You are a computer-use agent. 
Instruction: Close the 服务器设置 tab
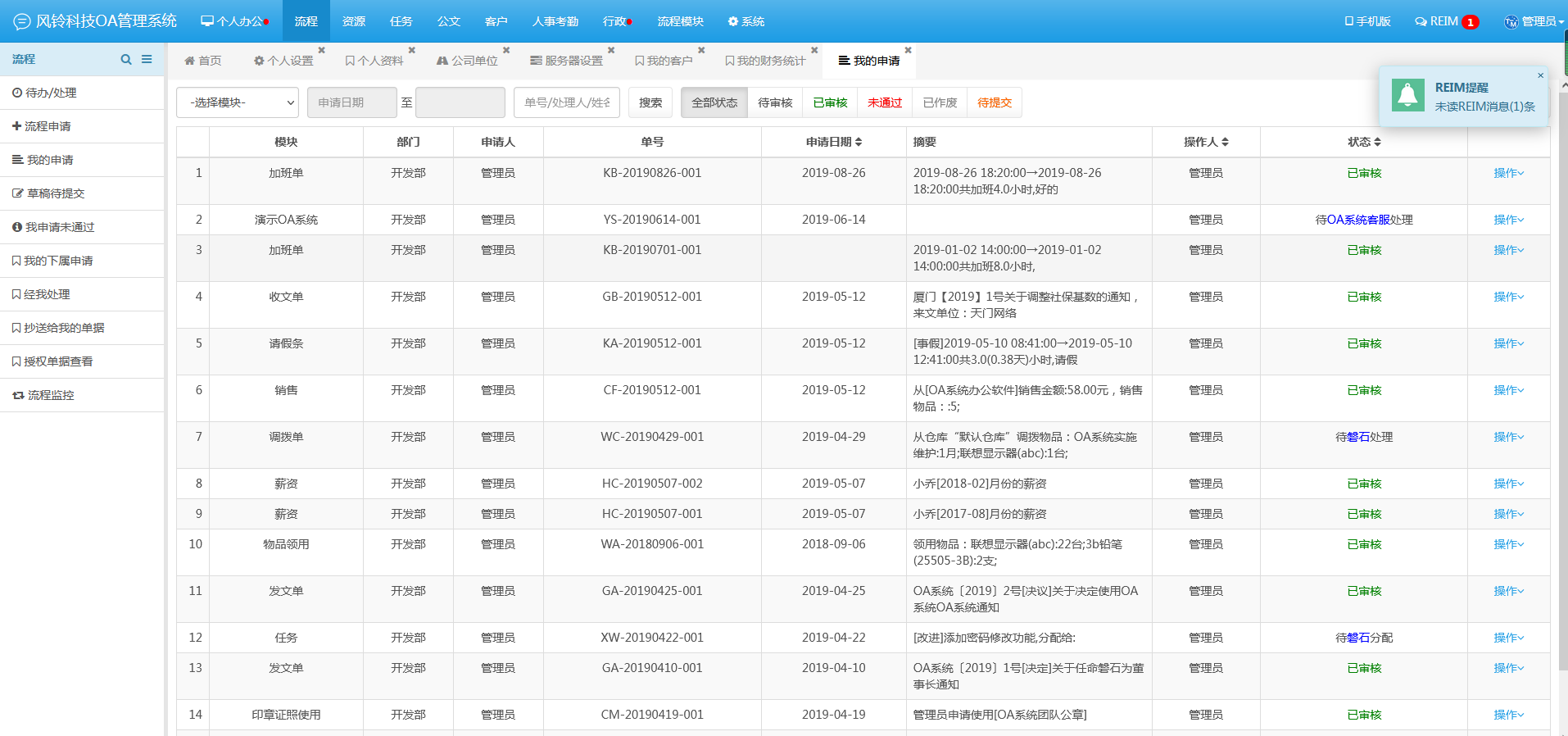point(611,50)
